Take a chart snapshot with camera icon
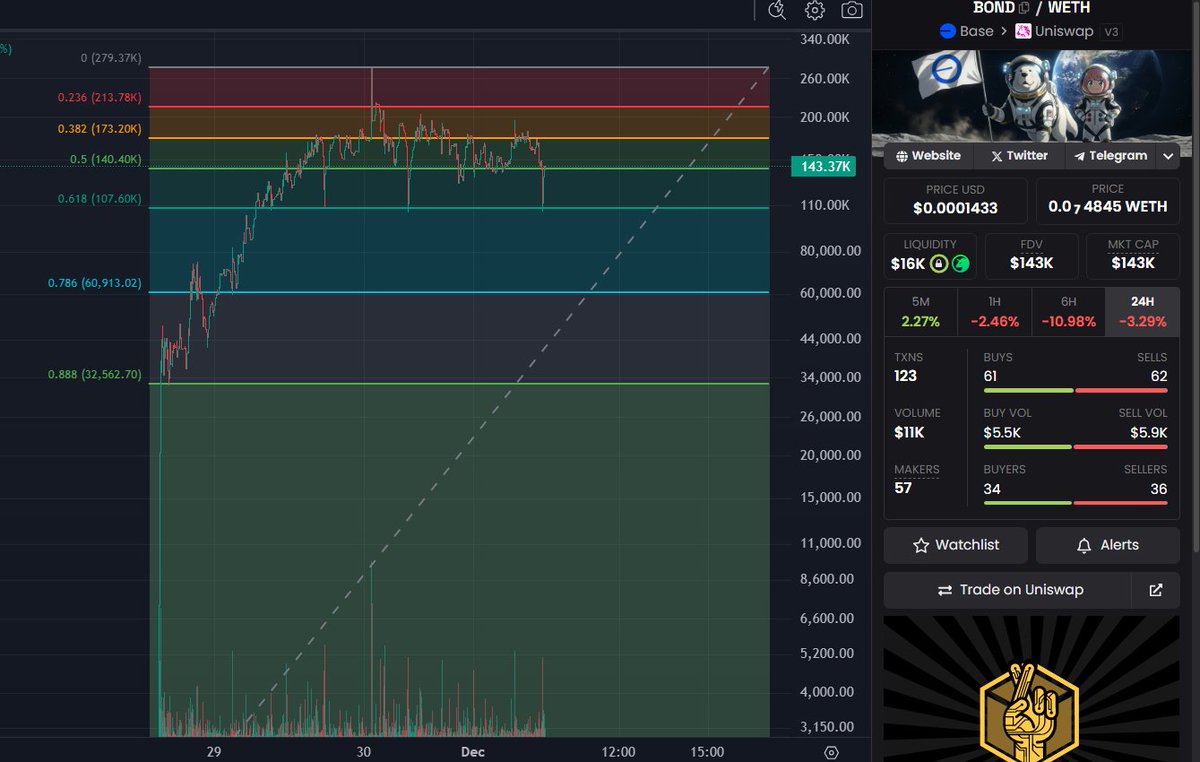Viewport: 1200px width, 762px height. [x=852, y=10]
